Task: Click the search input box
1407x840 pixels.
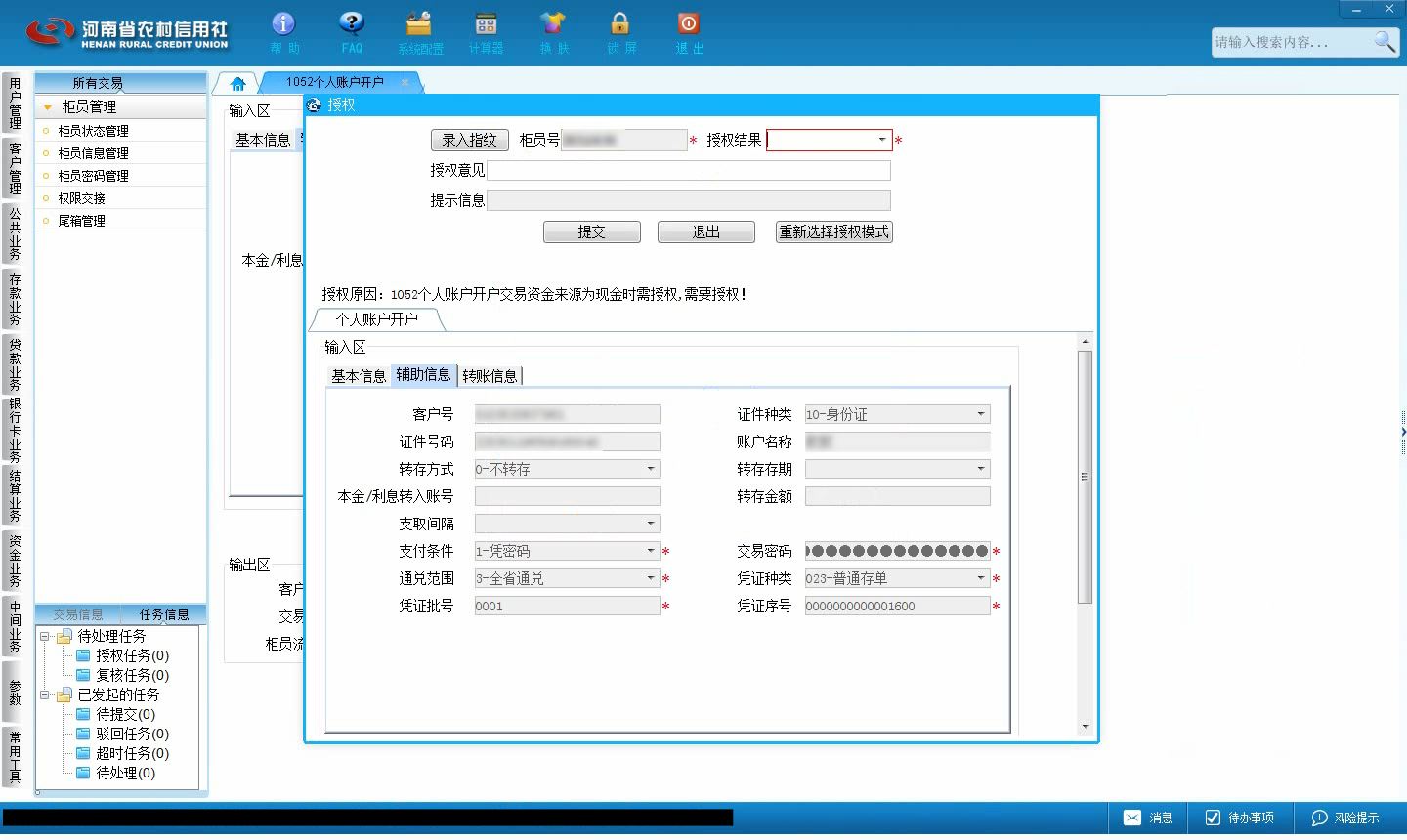Action: click(x=1292, y=42)
